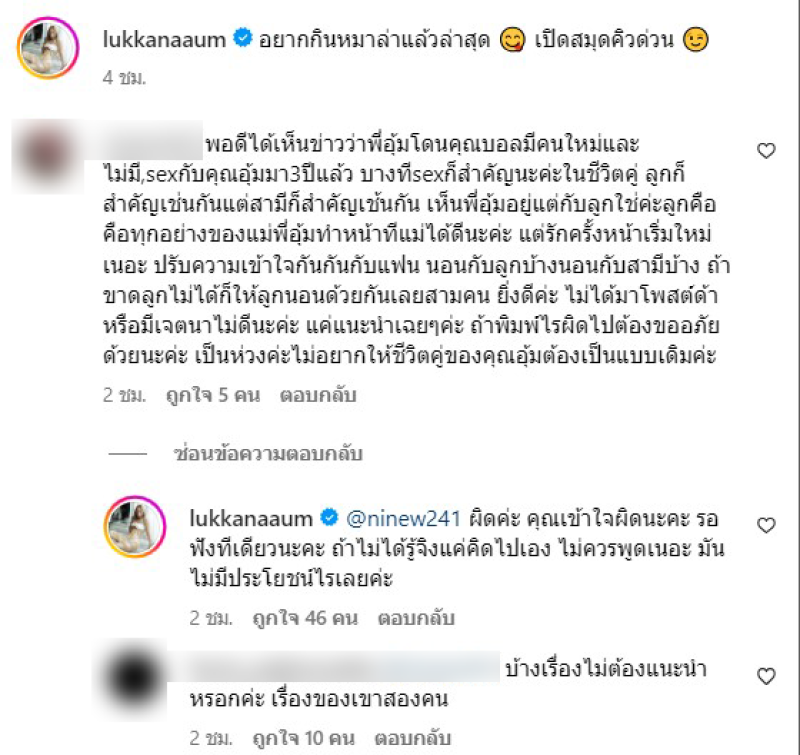Open lukkanaaum username in the post caption
800x755 pixels.
tap(164, 39)
